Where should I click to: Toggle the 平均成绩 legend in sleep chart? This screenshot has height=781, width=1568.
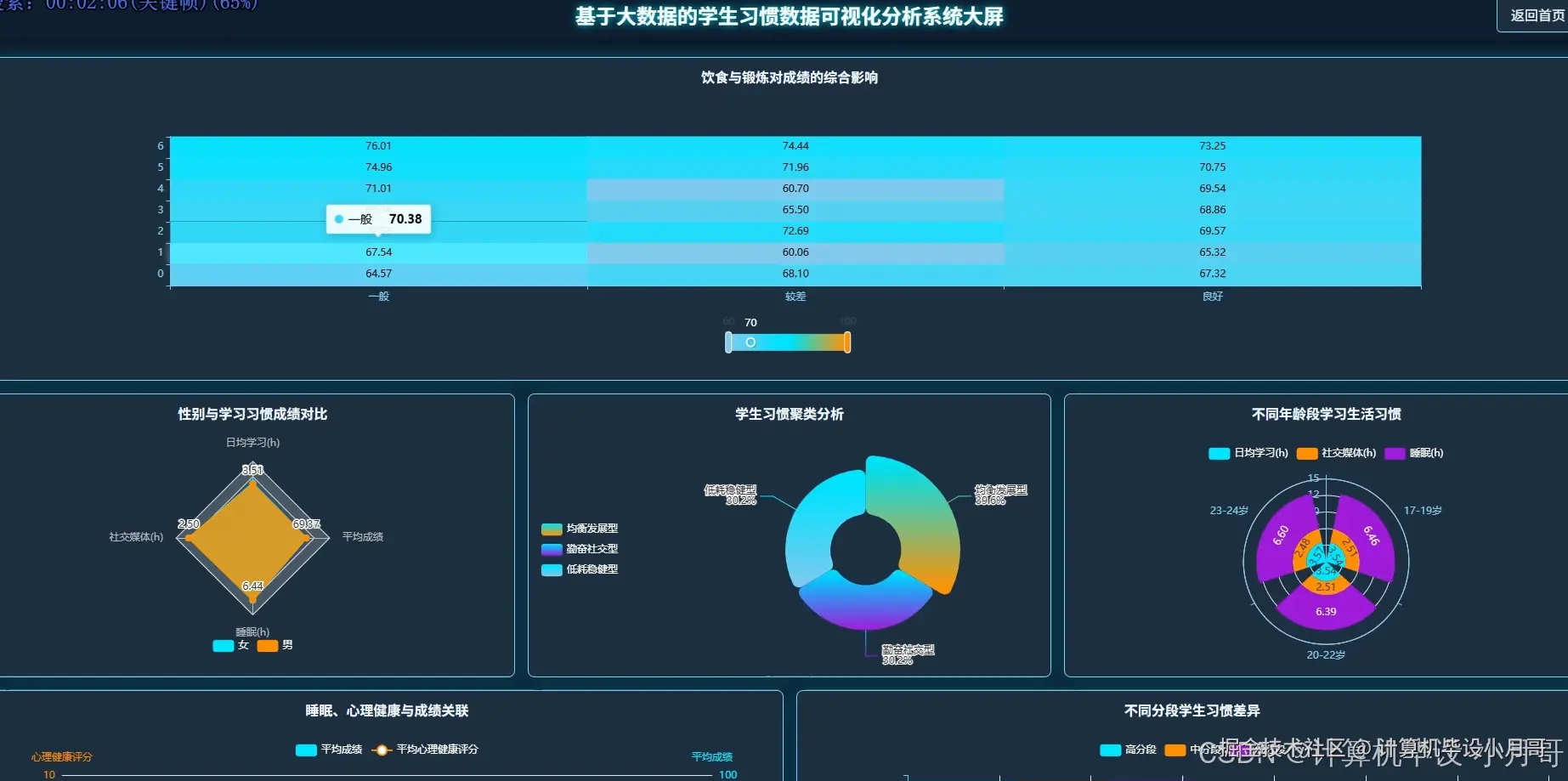304,750
